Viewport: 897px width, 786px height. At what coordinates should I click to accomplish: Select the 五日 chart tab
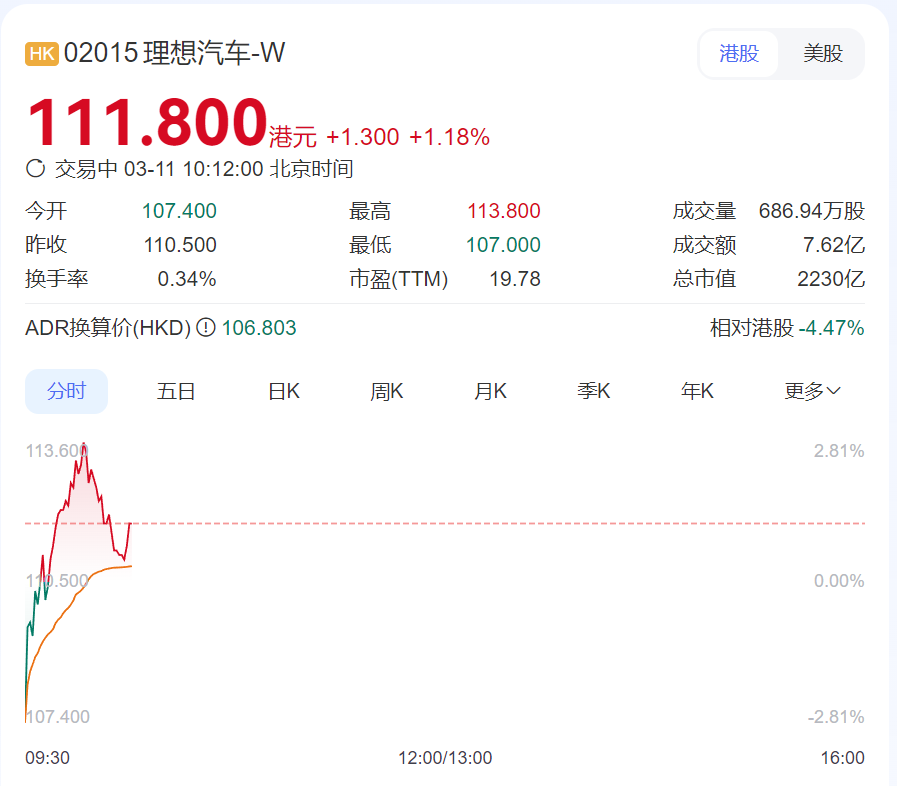(x=176, y=391)
